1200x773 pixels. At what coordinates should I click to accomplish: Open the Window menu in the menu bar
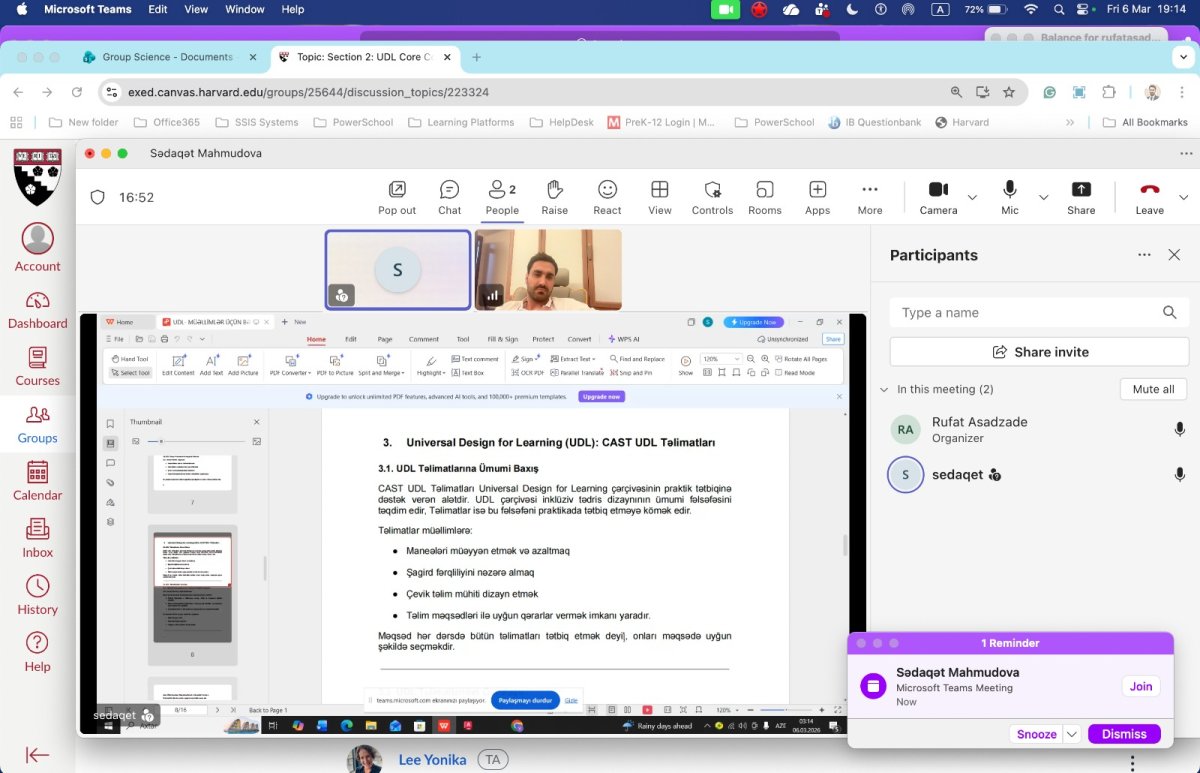(x=245, y=9)
